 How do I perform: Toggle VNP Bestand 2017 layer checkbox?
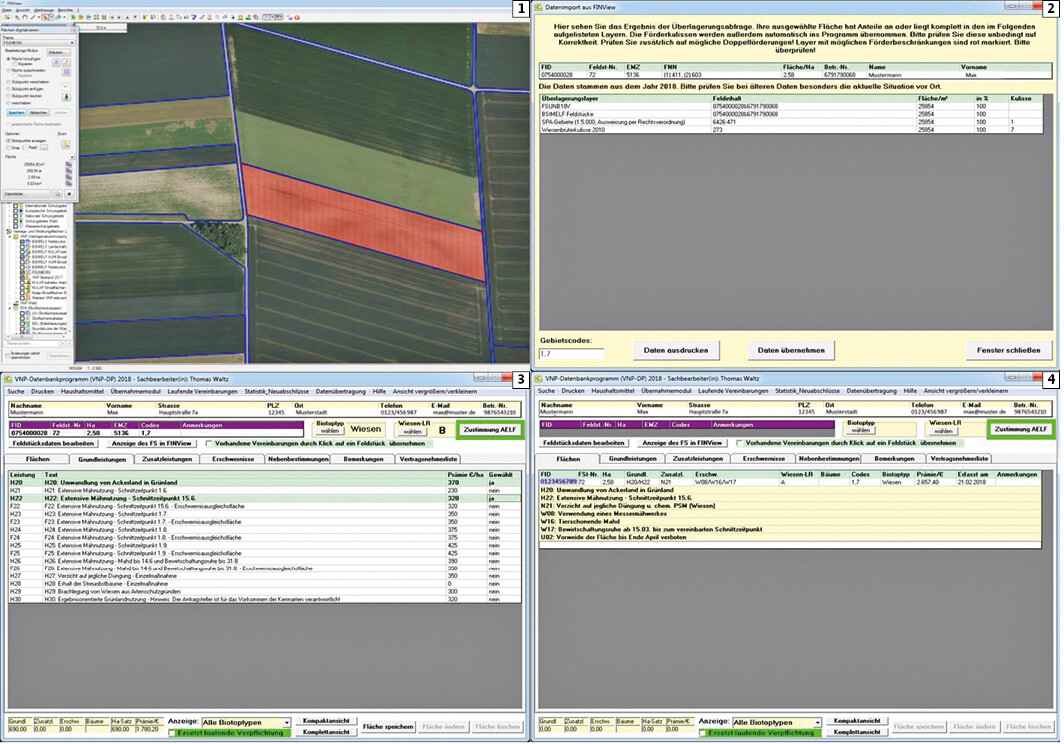click(22, 278)
